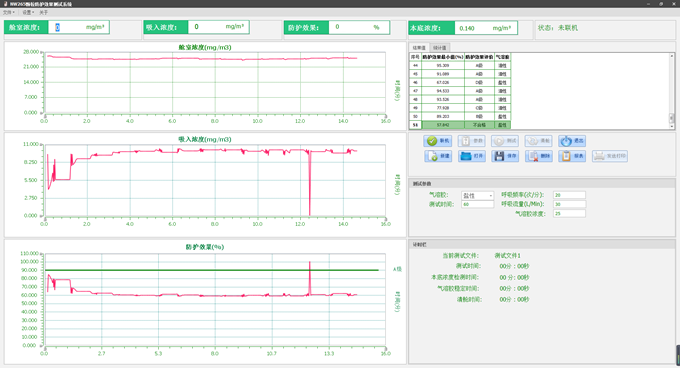Select the 结果值 results tab
Screen dimensions: 681x369
point(419,48)
